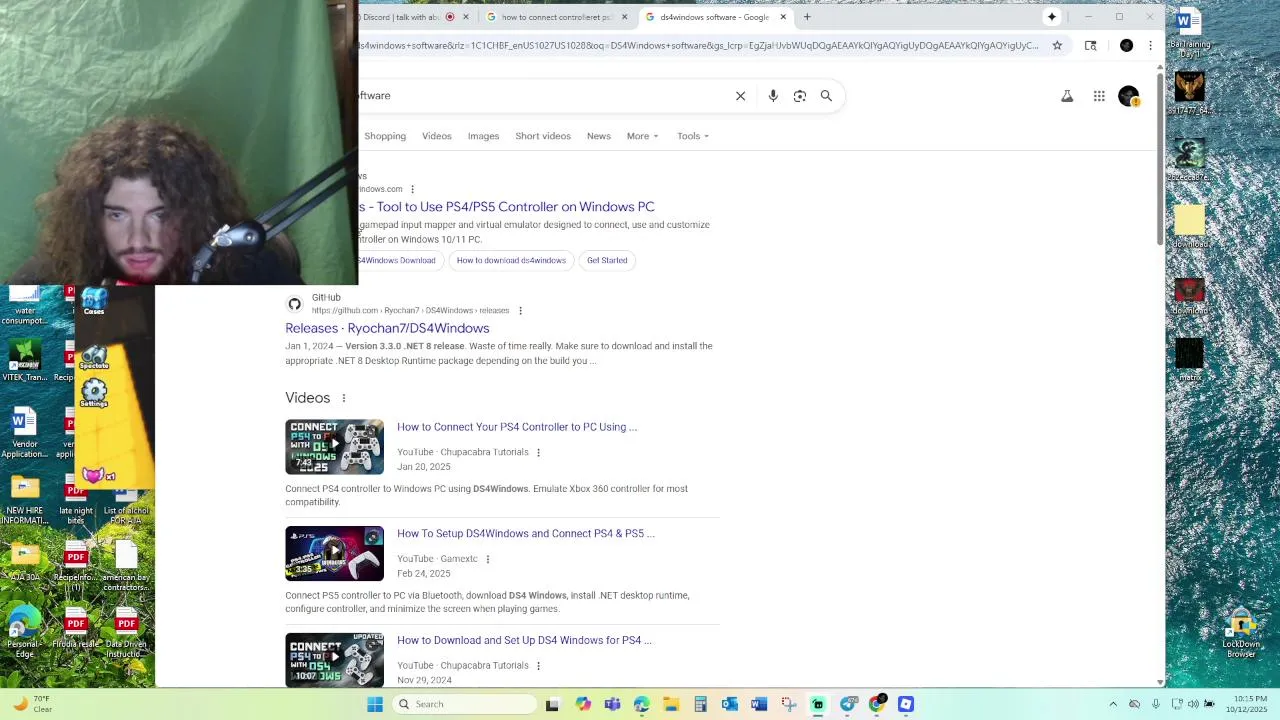Image resolution: width=1280 pixels, height=720 pixels.
Task: Clear the Google search box text
Action: click(740, 96)
